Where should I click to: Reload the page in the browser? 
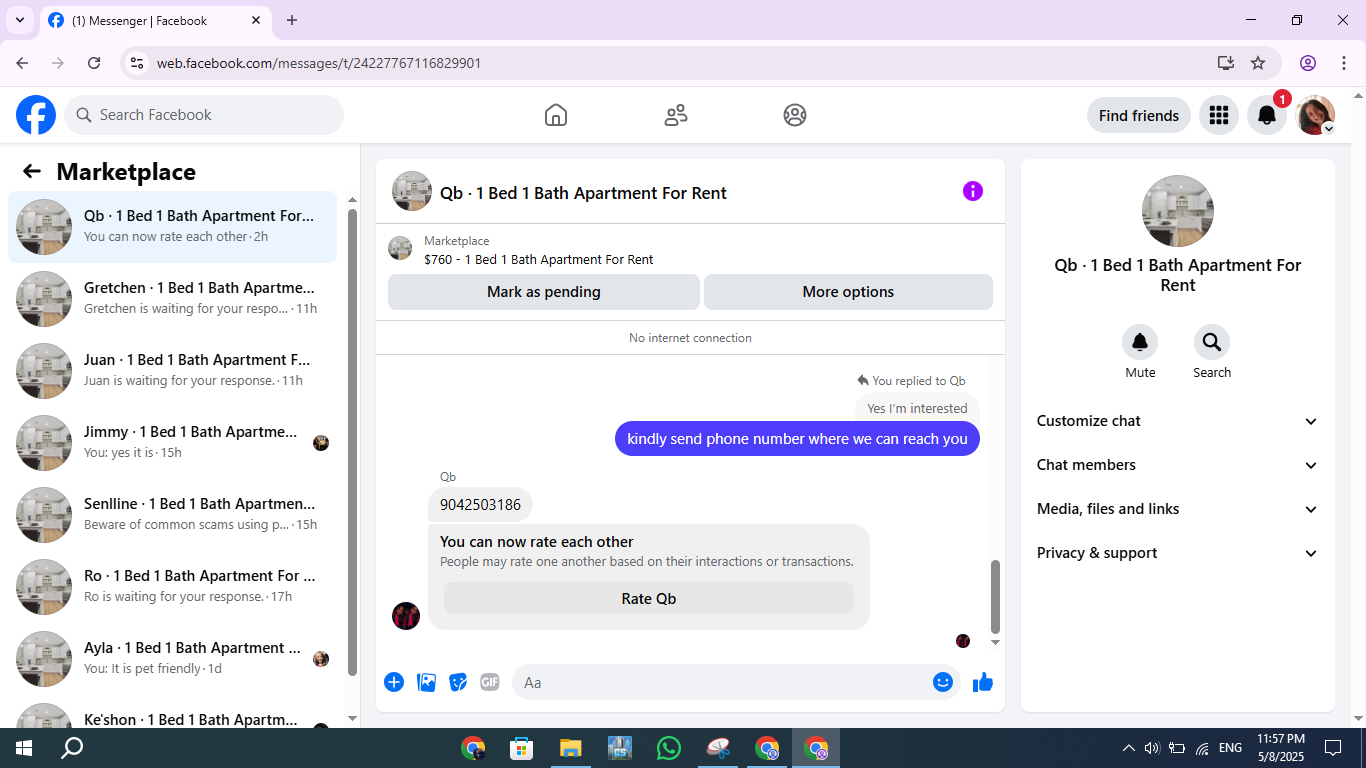[94, 63]
